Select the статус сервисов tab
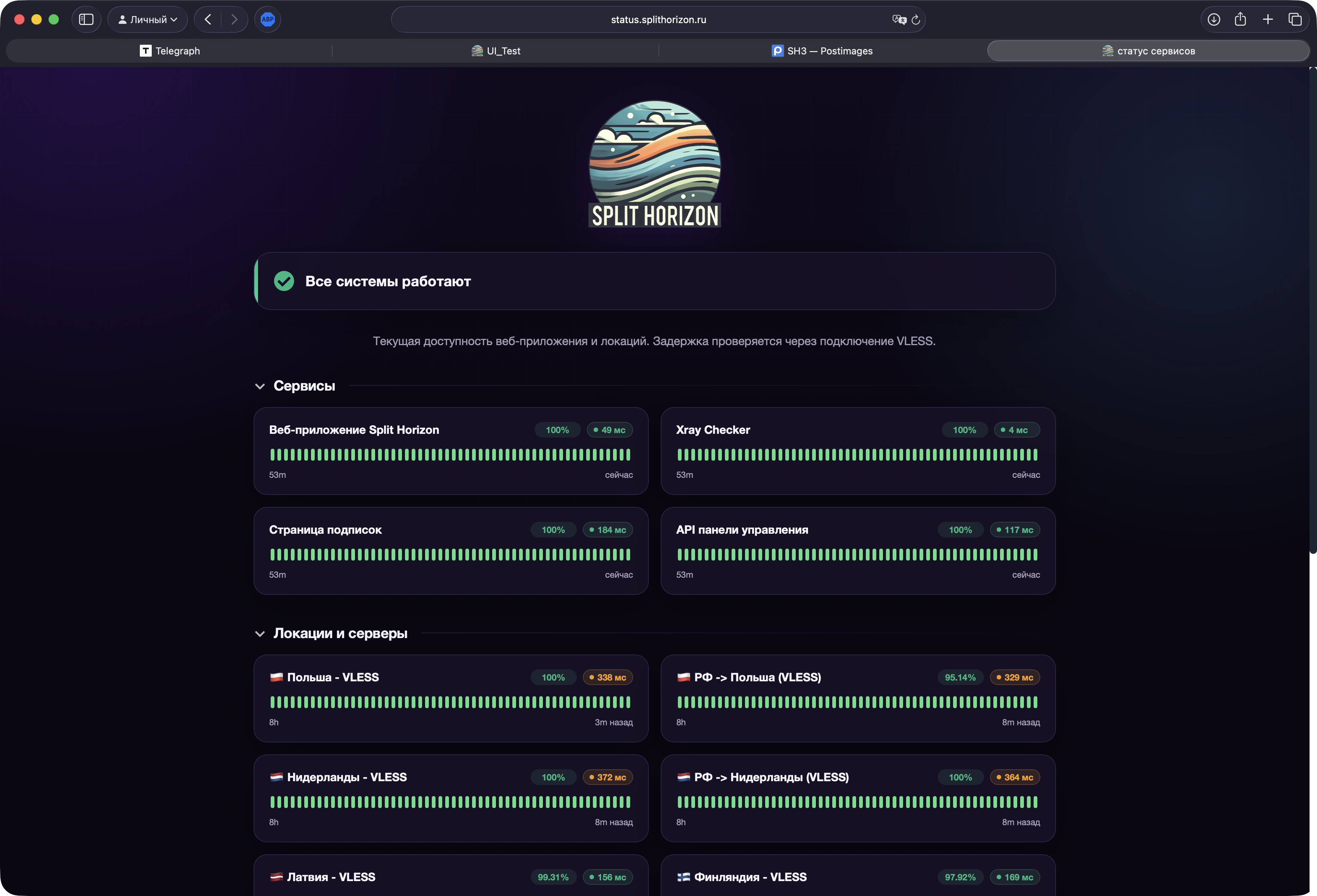 (x=1148, y=51)
